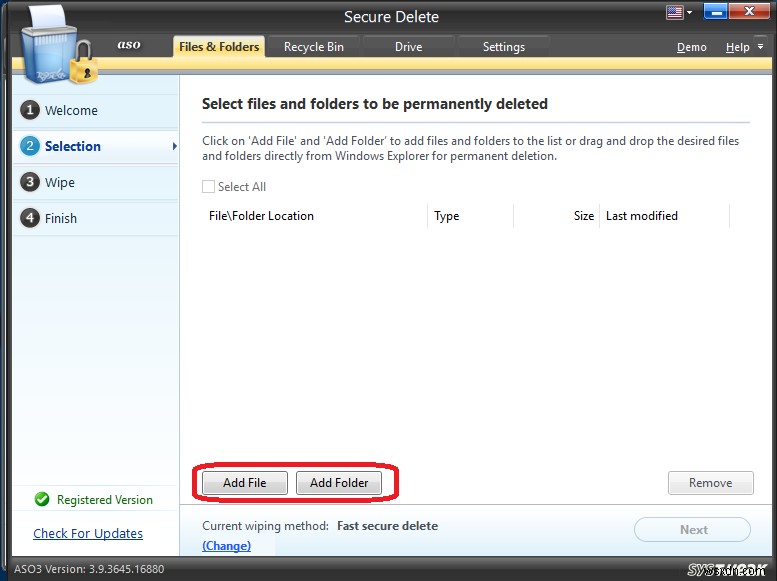Screen dimensions: 777x581
Task: Click the green Registered Version checkmark icon
Action: click(x=42, y=499)
